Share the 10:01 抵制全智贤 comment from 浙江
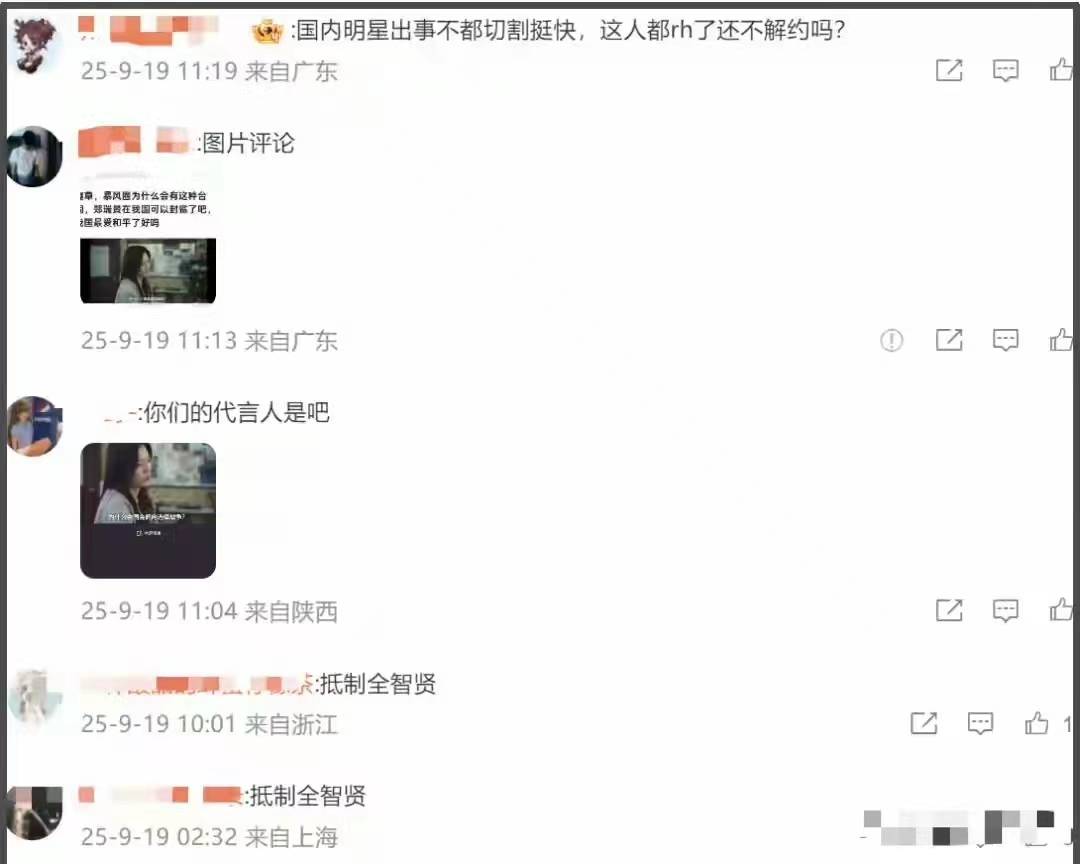The height and width of the screenshot is (864, 1080). pos(924,723)
